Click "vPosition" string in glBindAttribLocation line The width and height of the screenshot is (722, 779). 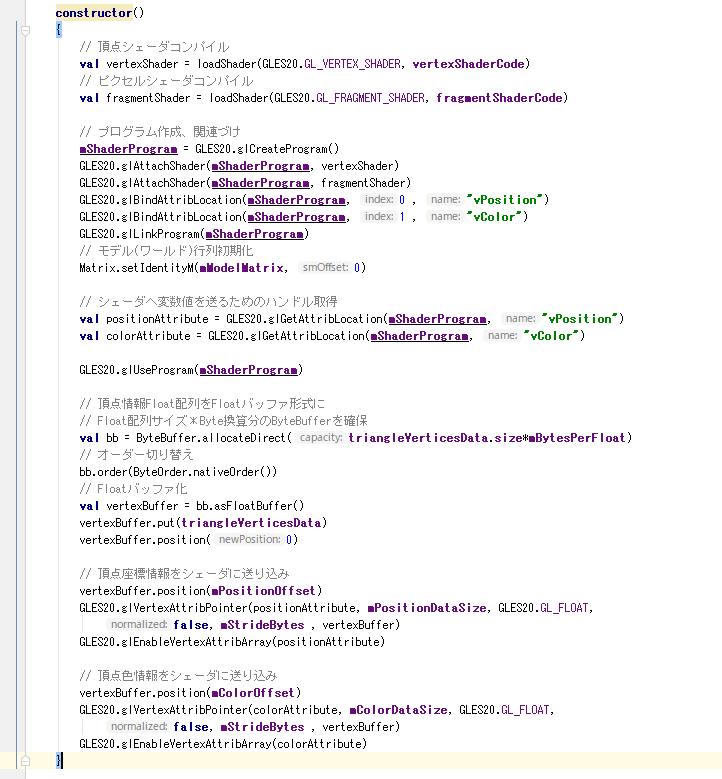click(504, 200)
